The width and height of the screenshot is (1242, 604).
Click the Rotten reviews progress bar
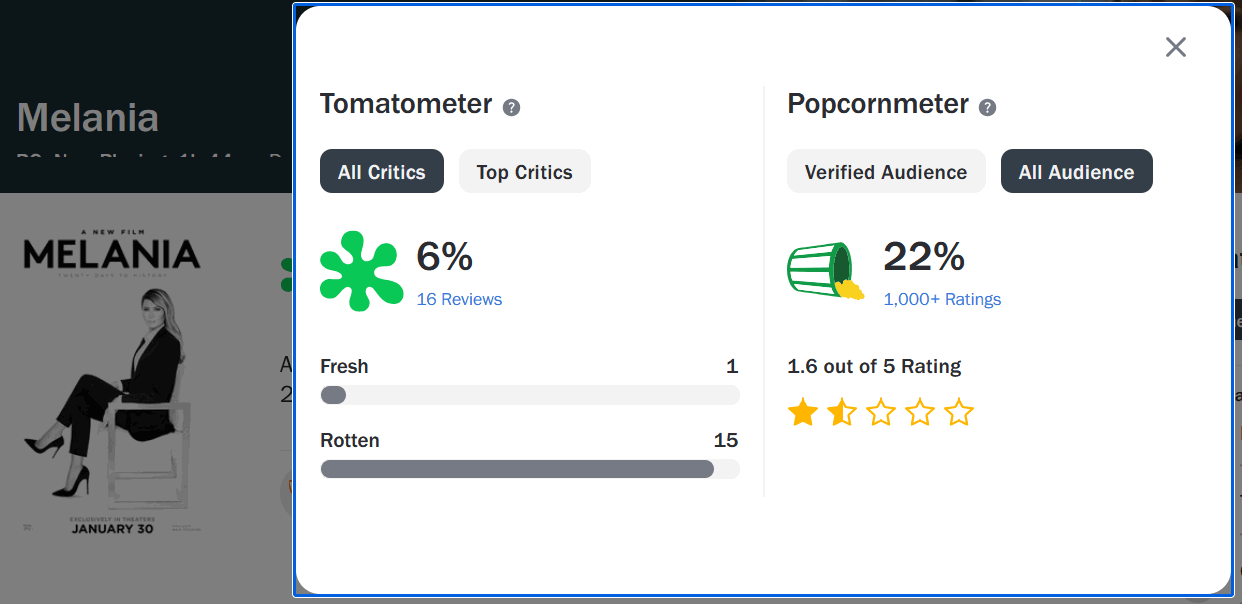(530, 469)
